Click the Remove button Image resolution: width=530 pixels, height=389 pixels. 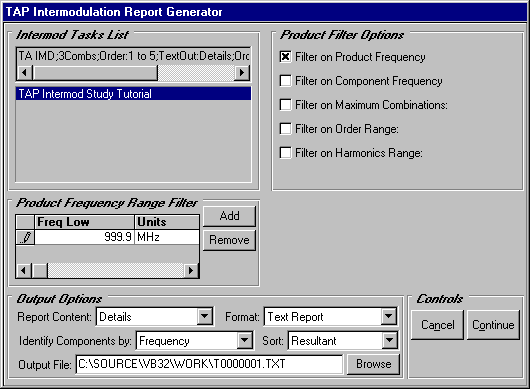click(229, 240)
